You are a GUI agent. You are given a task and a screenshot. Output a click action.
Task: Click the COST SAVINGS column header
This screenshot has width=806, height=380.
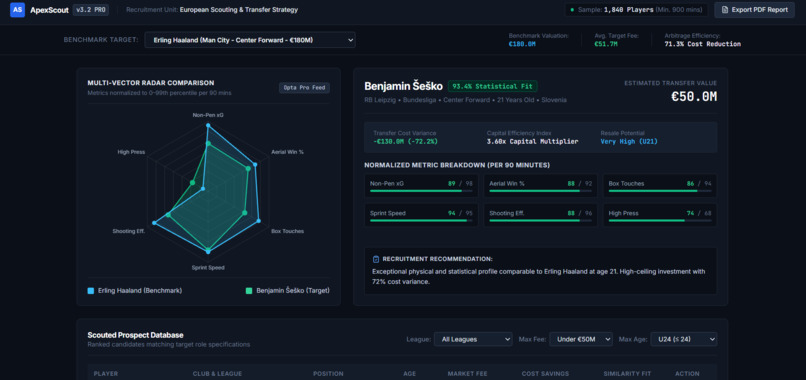[545, 374]
